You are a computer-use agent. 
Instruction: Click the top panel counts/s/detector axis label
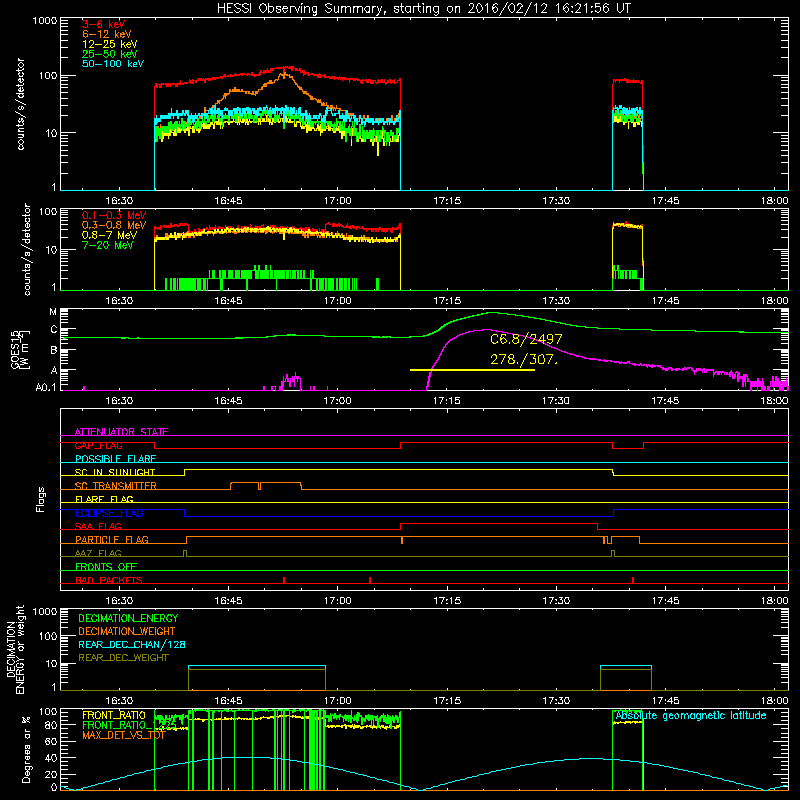point(21,104)
